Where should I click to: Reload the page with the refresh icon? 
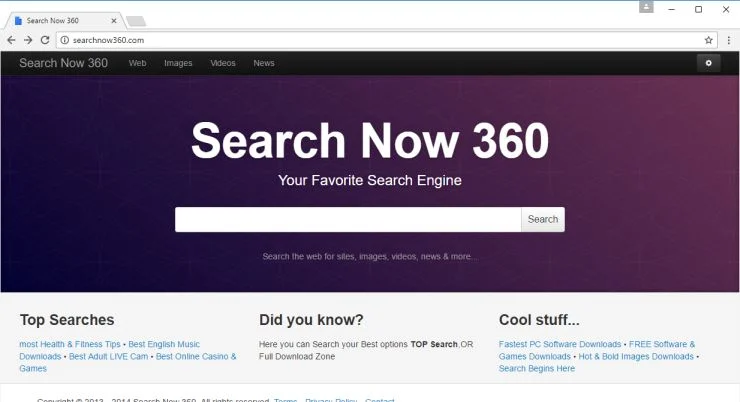point(45,40)
